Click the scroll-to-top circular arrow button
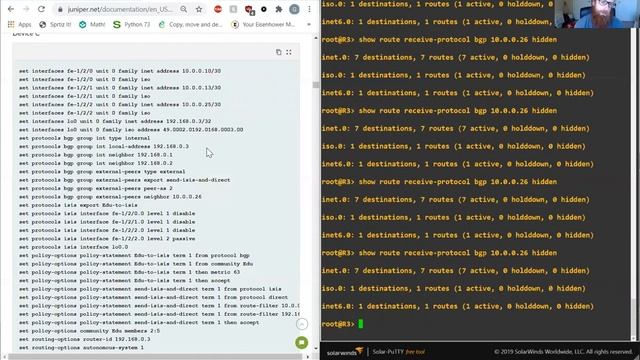 coord(302,324)
